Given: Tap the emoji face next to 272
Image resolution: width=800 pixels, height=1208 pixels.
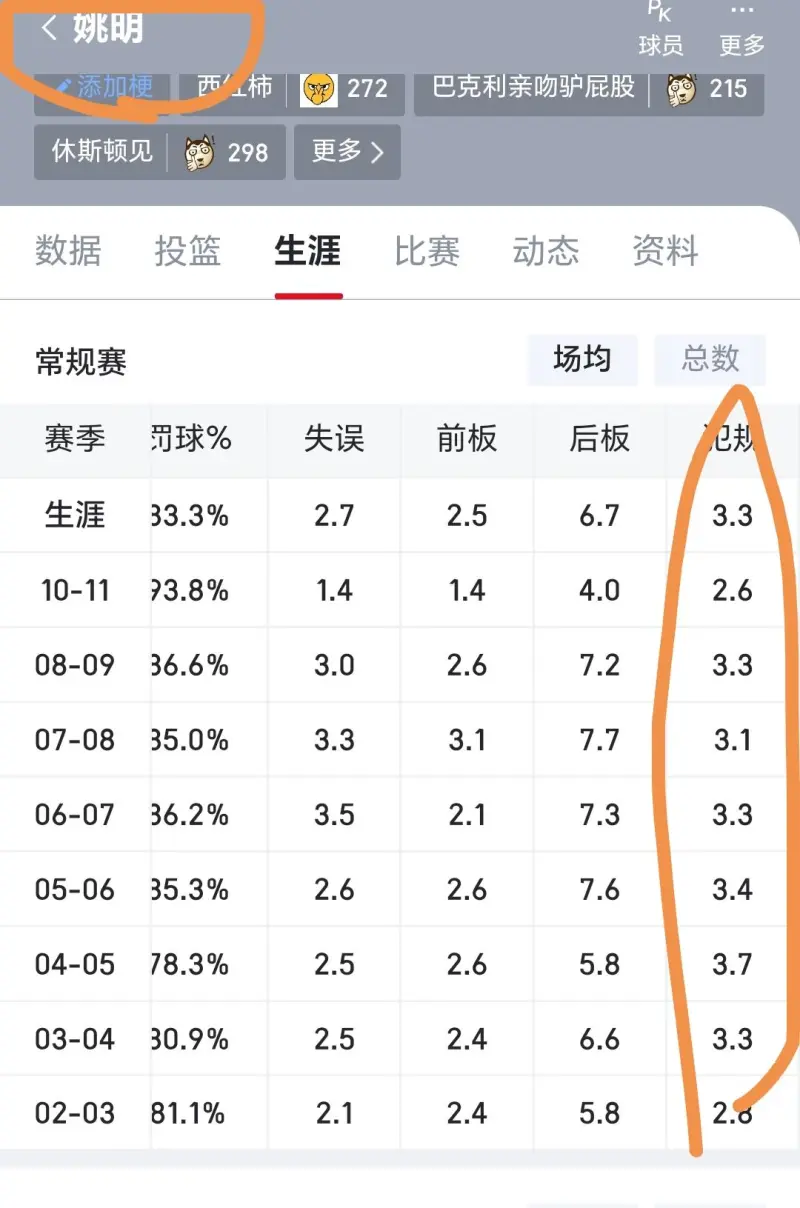Looking at the screenshot, I should (319, 89).
